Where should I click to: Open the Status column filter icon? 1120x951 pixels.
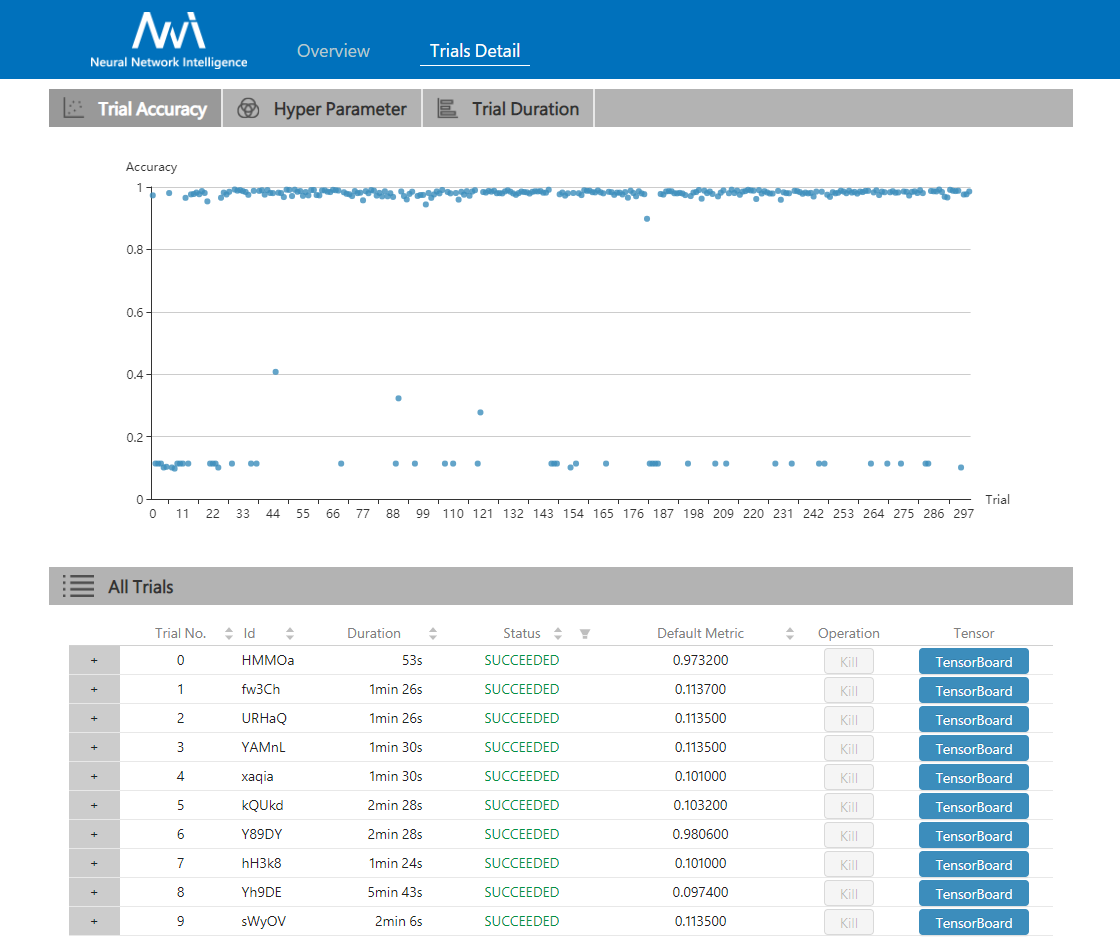[585, 633]
